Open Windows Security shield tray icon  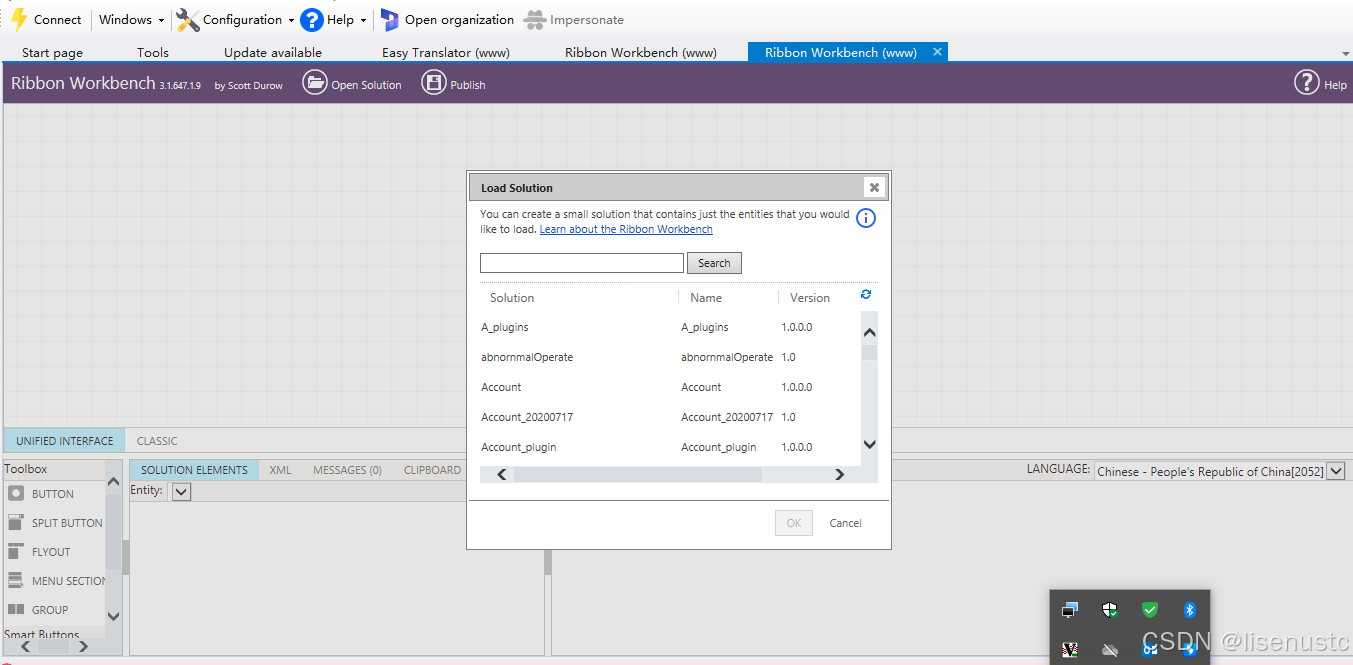tap(1109, 610)
